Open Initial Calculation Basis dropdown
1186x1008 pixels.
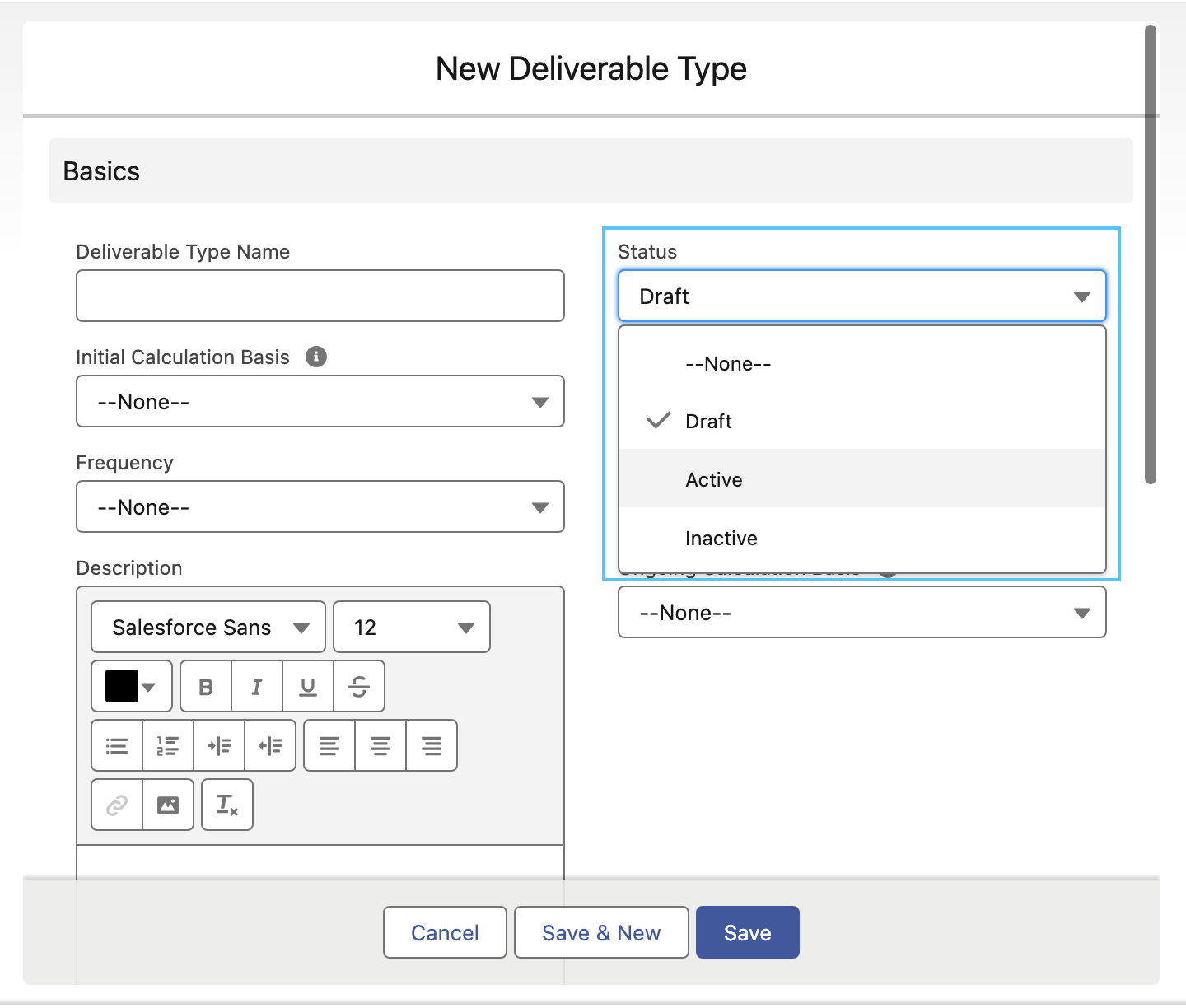(320, 401)
